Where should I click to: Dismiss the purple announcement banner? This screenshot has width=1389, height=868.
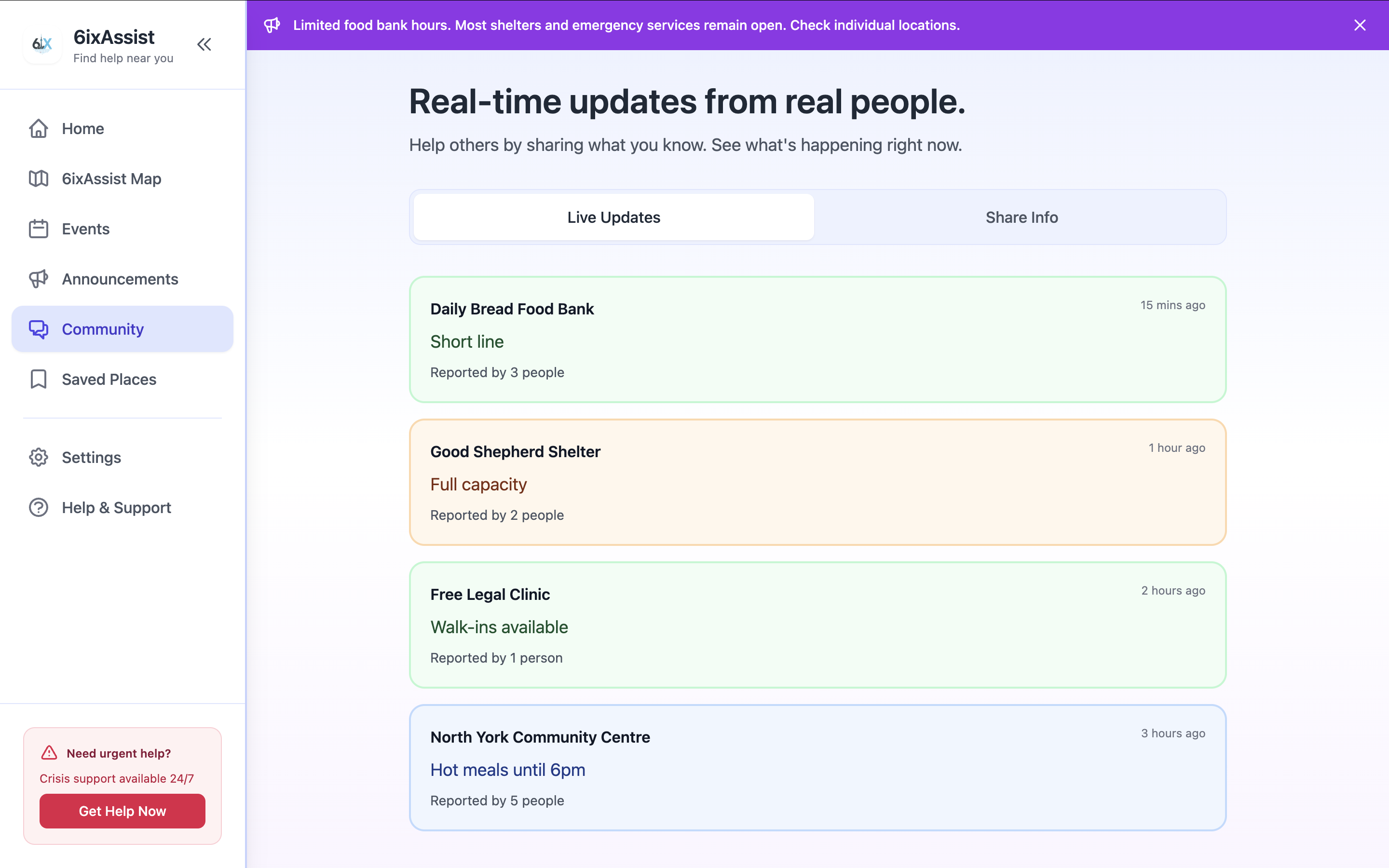1360,25
